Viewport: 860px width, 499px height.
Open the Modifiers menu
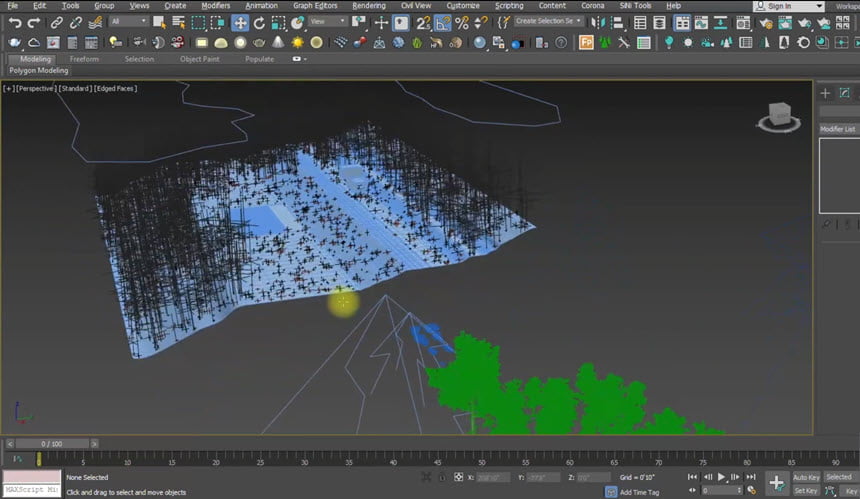click(x=216, y=5)
